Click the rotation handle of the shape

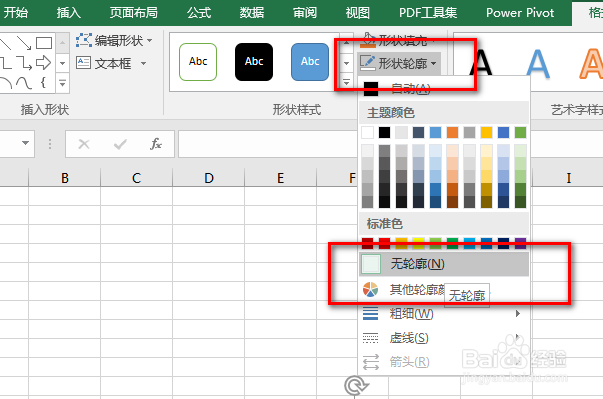(356, 386)
